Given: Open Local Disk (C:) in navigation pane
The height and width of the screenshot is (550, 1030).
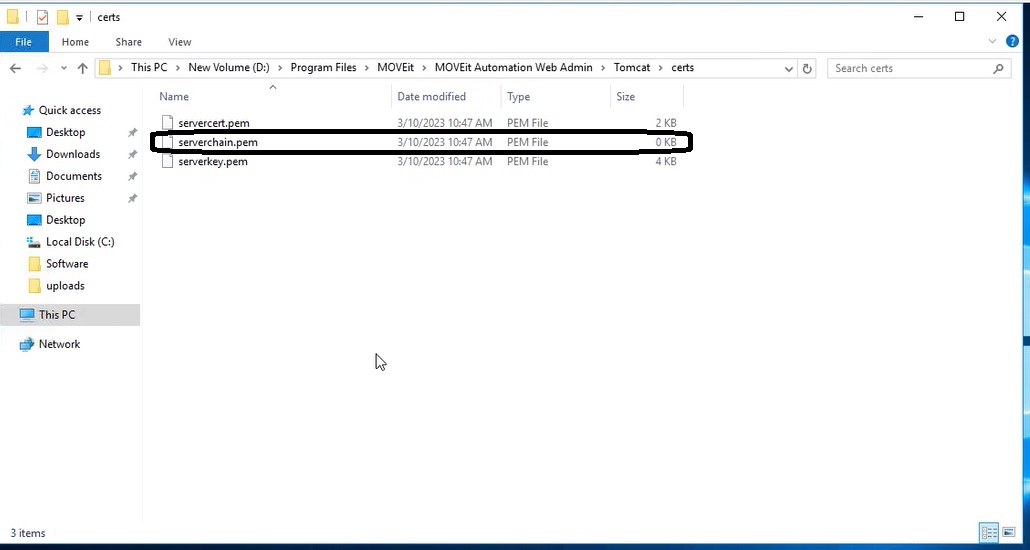Looking at the screenshot, I should coord(80,242).
